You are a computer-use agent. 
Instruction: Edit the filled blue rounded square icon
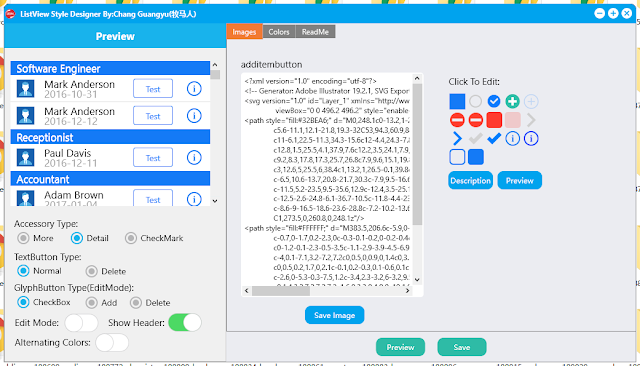(476, 157)
